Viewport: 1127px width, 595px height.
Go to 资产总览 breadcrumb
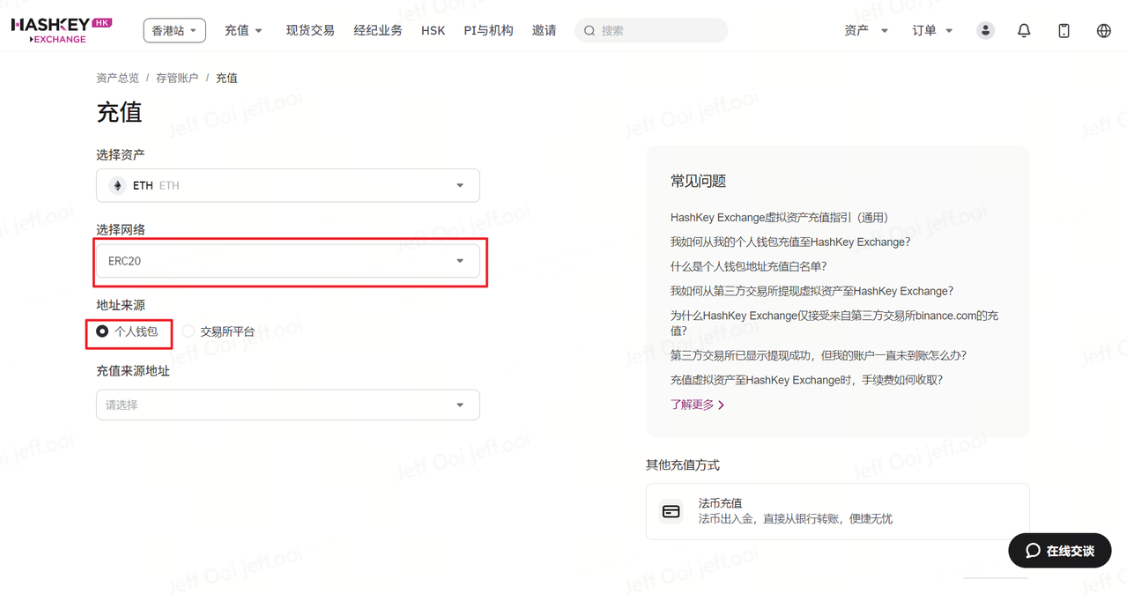click(117, 78)
